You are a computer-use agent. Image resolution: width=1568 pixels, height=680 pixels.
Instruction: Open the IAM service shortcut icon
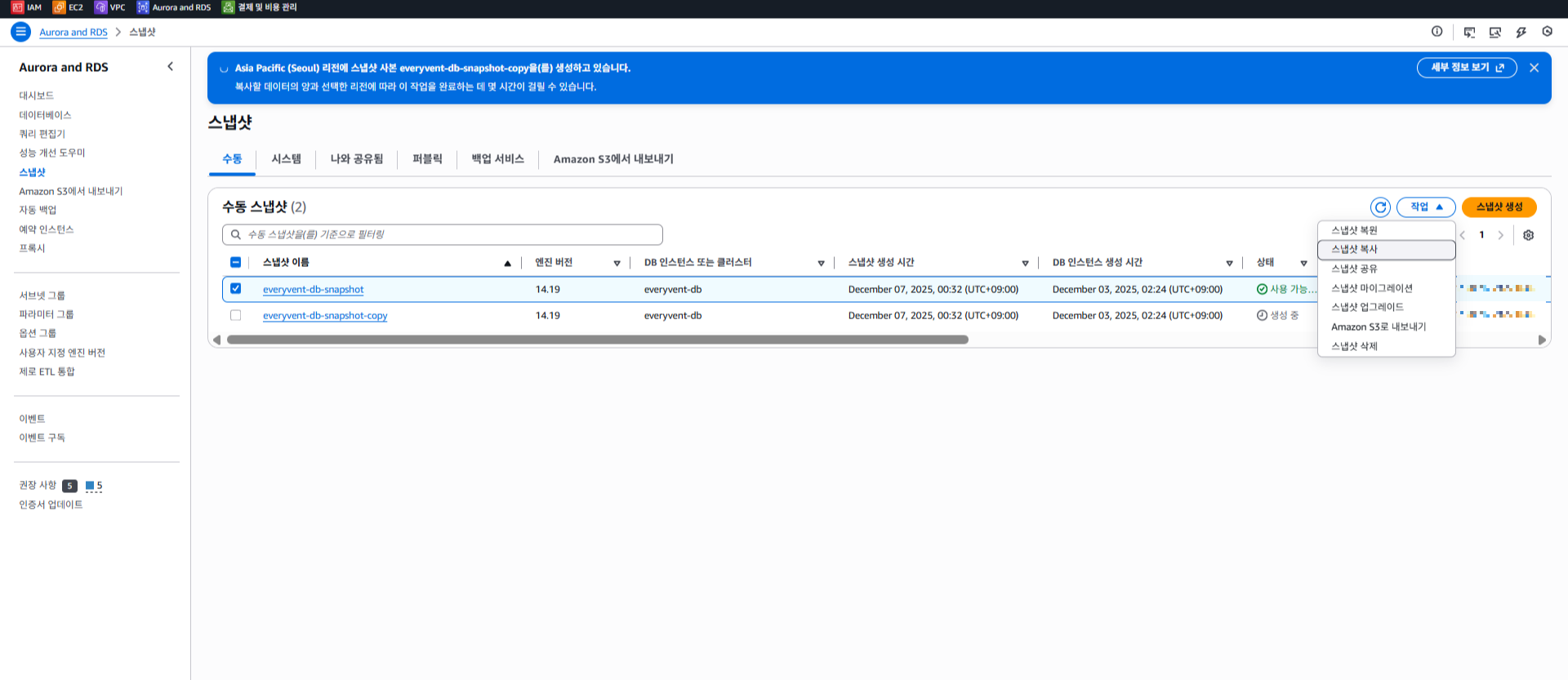(x=18, y=7)
